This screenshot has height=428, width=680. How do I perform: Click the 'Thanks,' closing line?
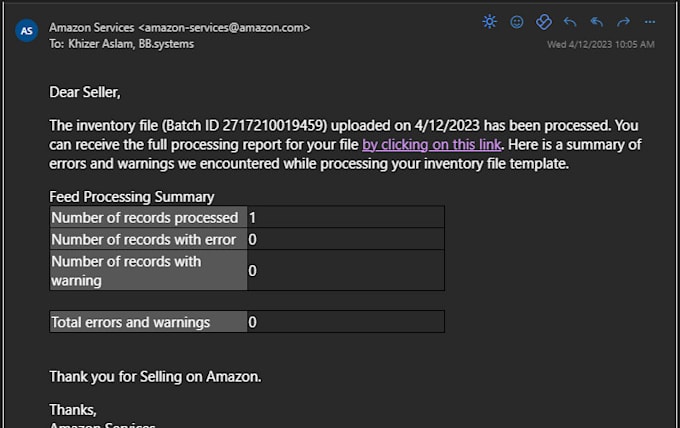coord(73,409)
